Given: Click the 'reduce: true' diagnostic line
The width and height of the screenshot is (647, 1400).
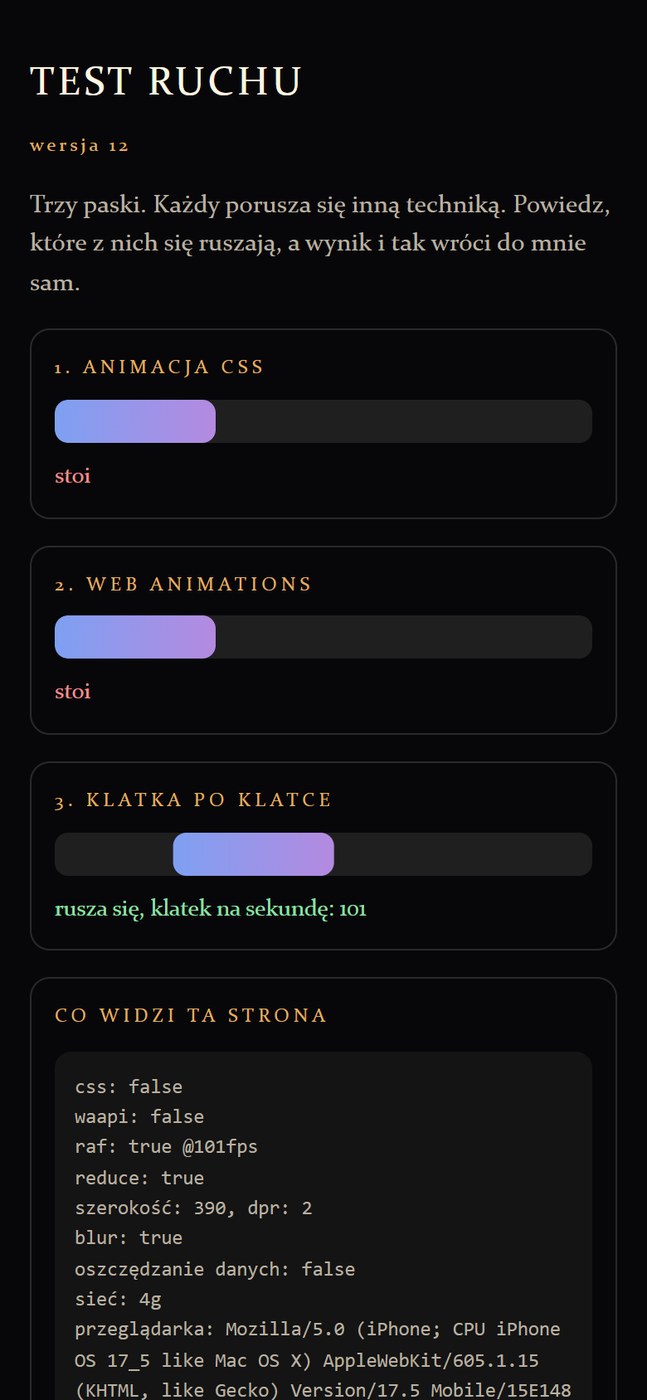Looking at the screenshot, I should click(139, 1178).
